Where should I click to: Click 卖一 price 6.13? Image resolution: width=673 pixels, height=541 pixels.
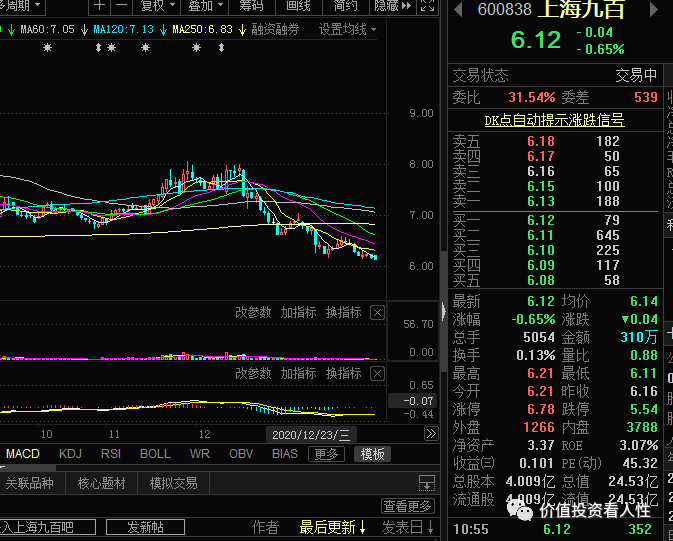point(541,201)
